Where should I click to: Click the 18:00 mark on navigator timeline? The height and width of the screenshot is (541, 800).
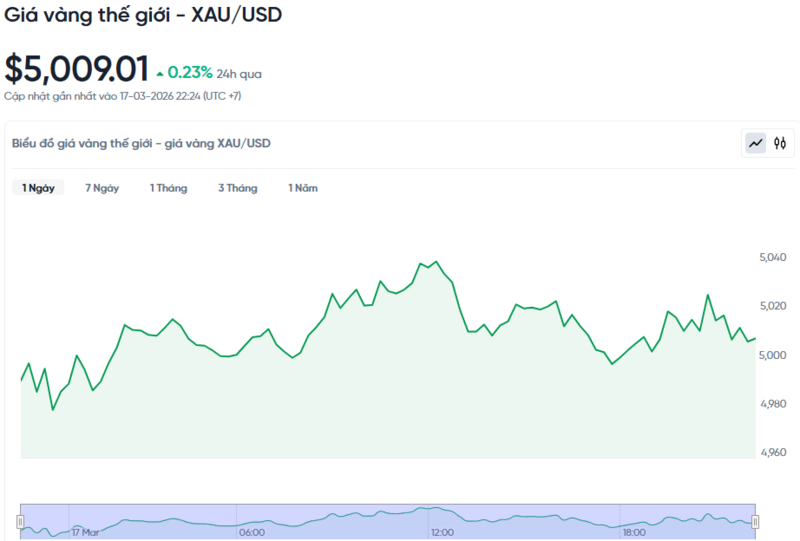pyautogui.click(x=632, y=533)
